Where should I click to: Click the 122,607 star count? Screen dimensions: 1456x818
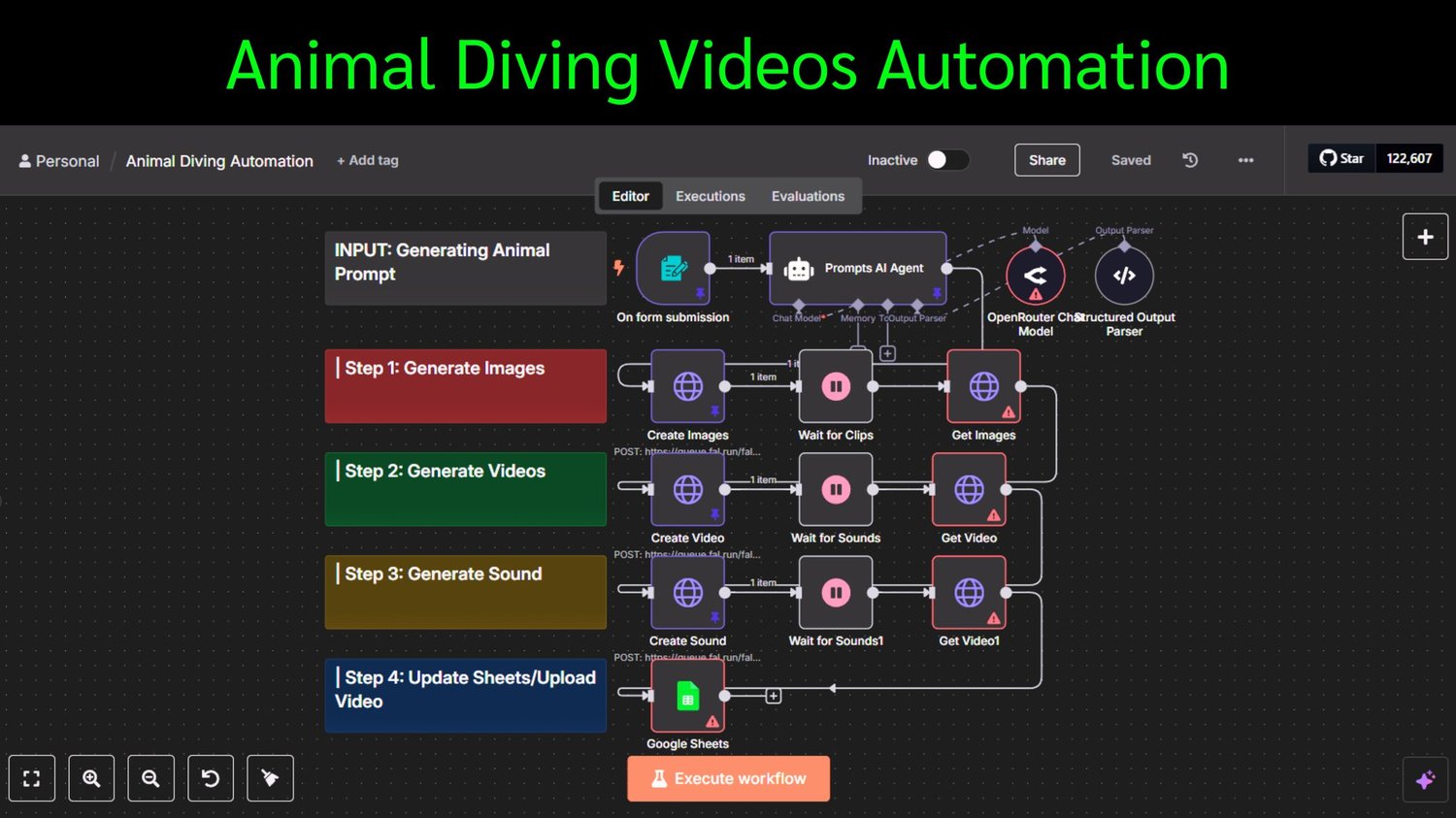point(1409,158)
